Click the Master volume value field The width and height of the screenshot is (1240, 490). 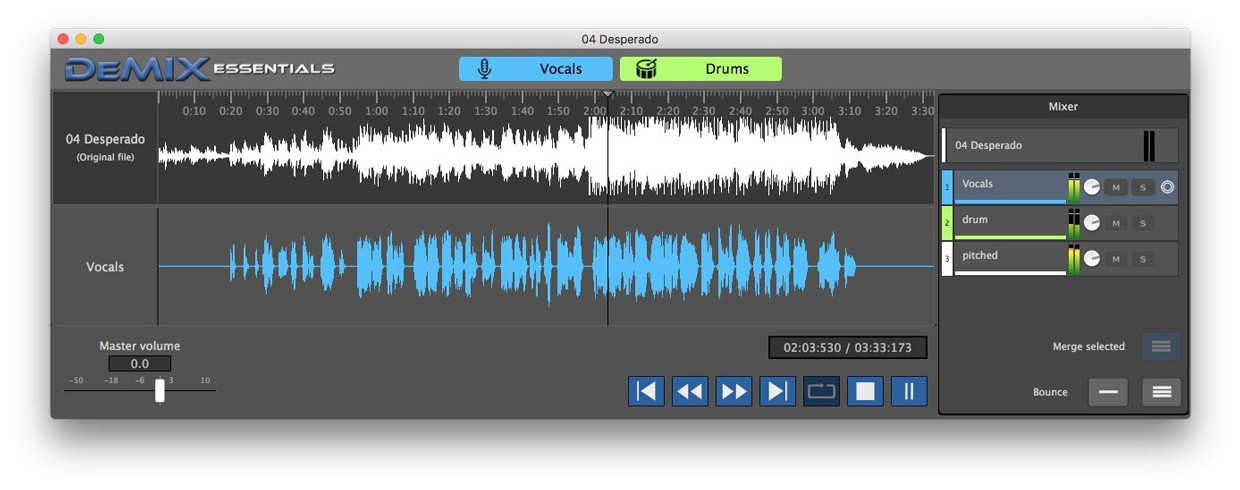[140, 364]
